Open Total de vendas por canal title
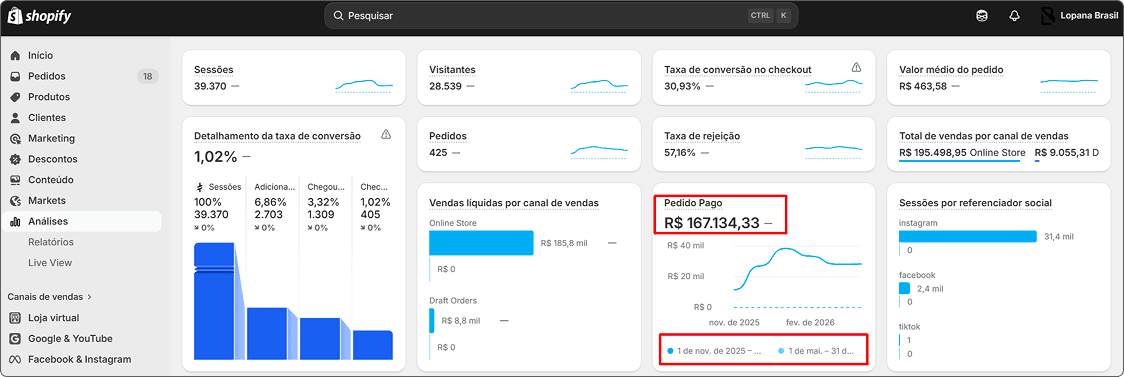Screen dimensions: 1124x377 tap(984, 135)
